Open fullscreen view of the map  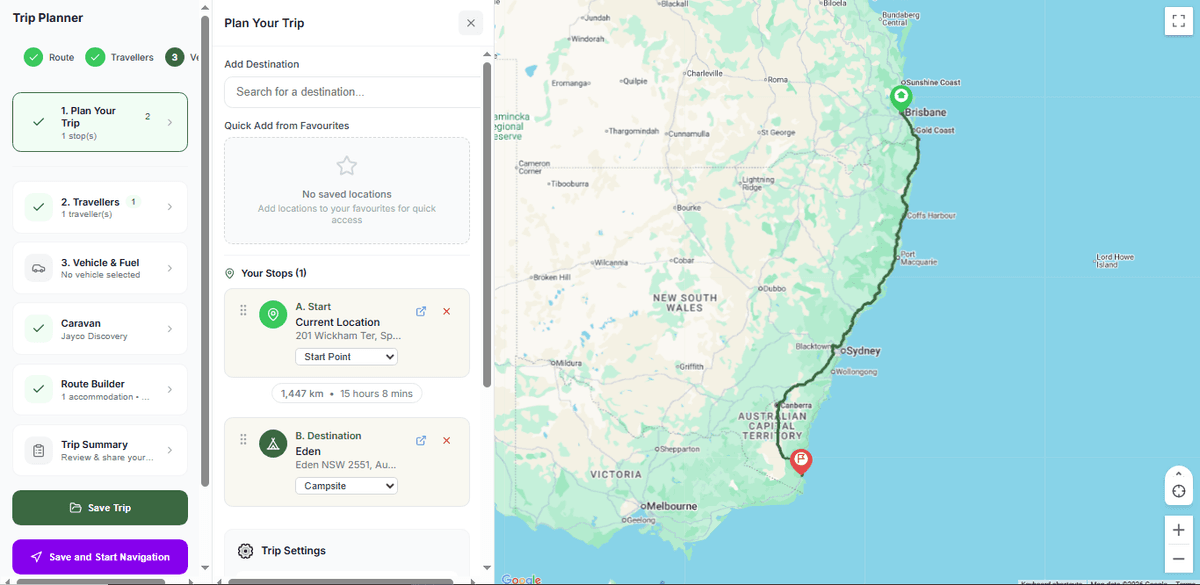pos(1178,20)
